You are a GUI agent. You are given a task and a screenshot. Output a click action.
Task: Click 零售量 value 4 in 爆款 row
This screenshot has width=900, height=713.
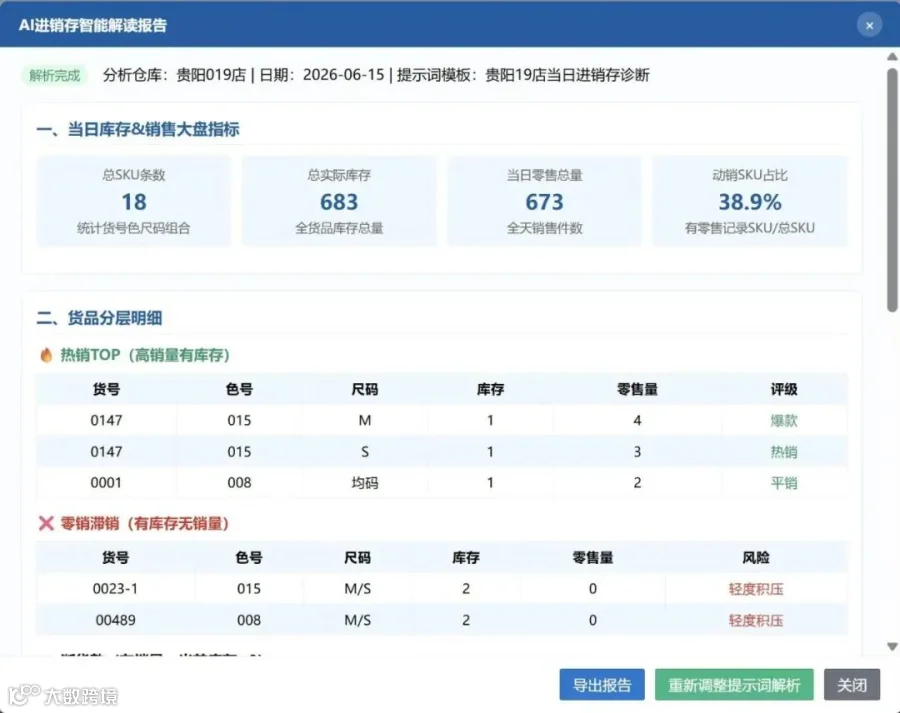click(637, 420)
